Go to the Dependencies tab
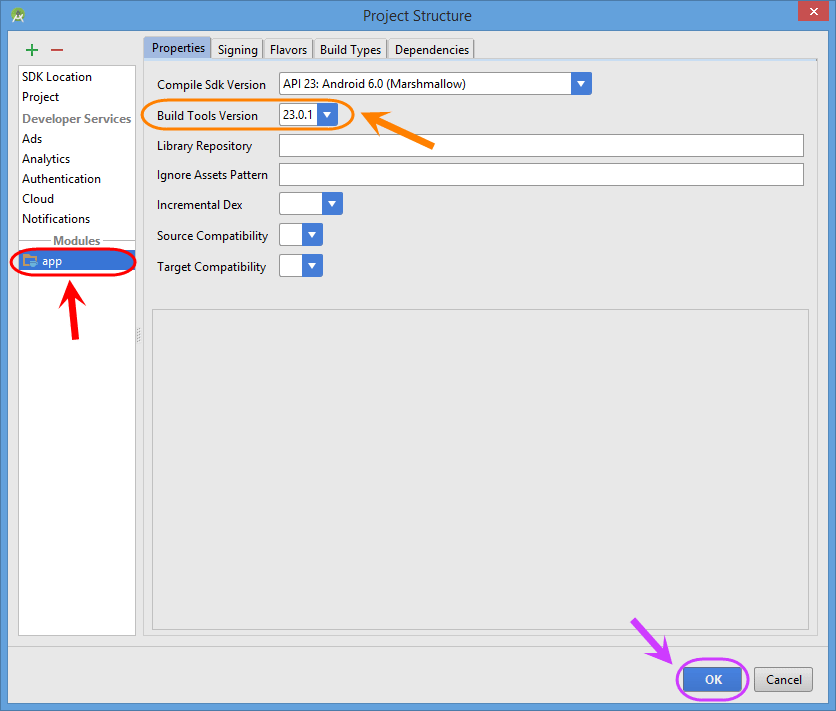The width and height of the screenshot is (836, 711). pos(431,50)
